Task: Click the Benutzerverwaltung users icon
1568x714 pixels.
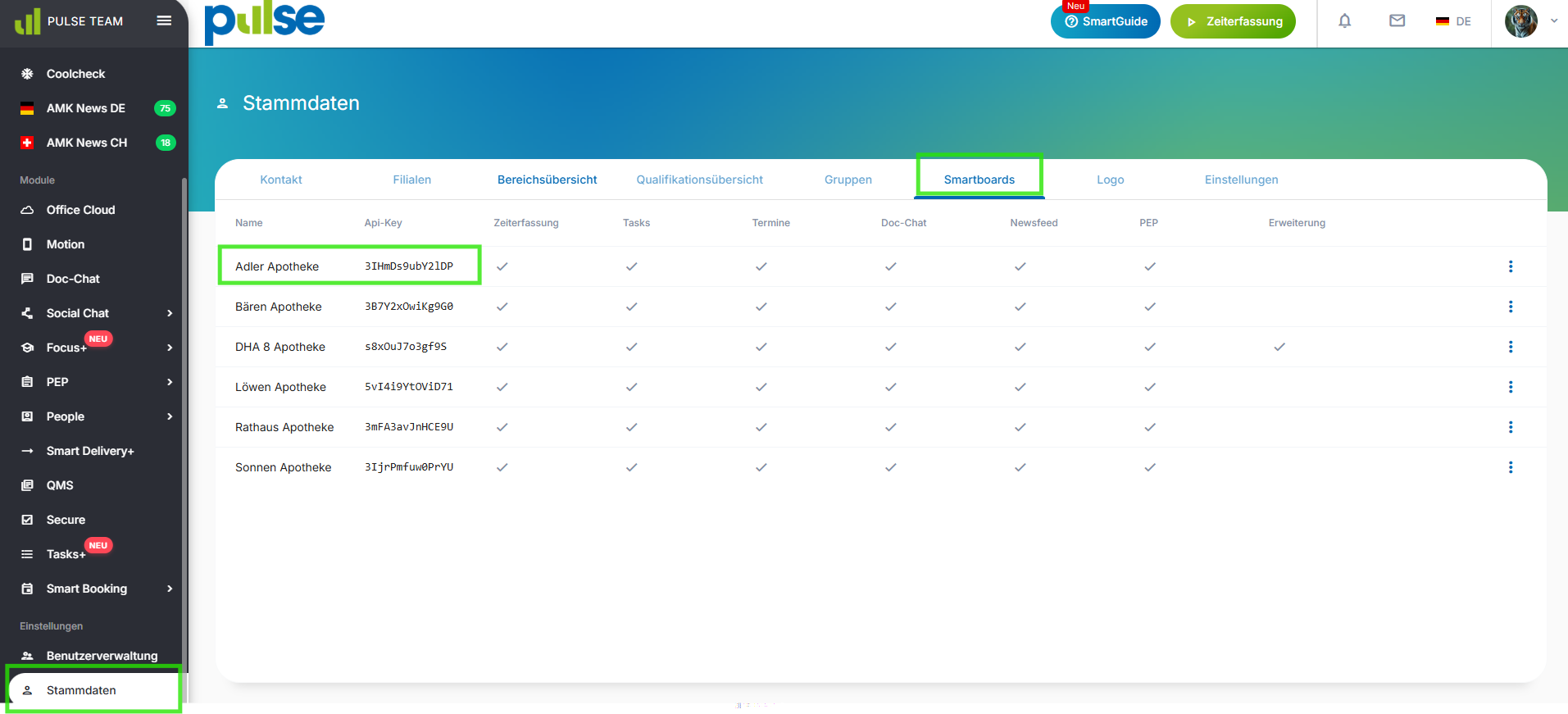Action: click(27, 656)
